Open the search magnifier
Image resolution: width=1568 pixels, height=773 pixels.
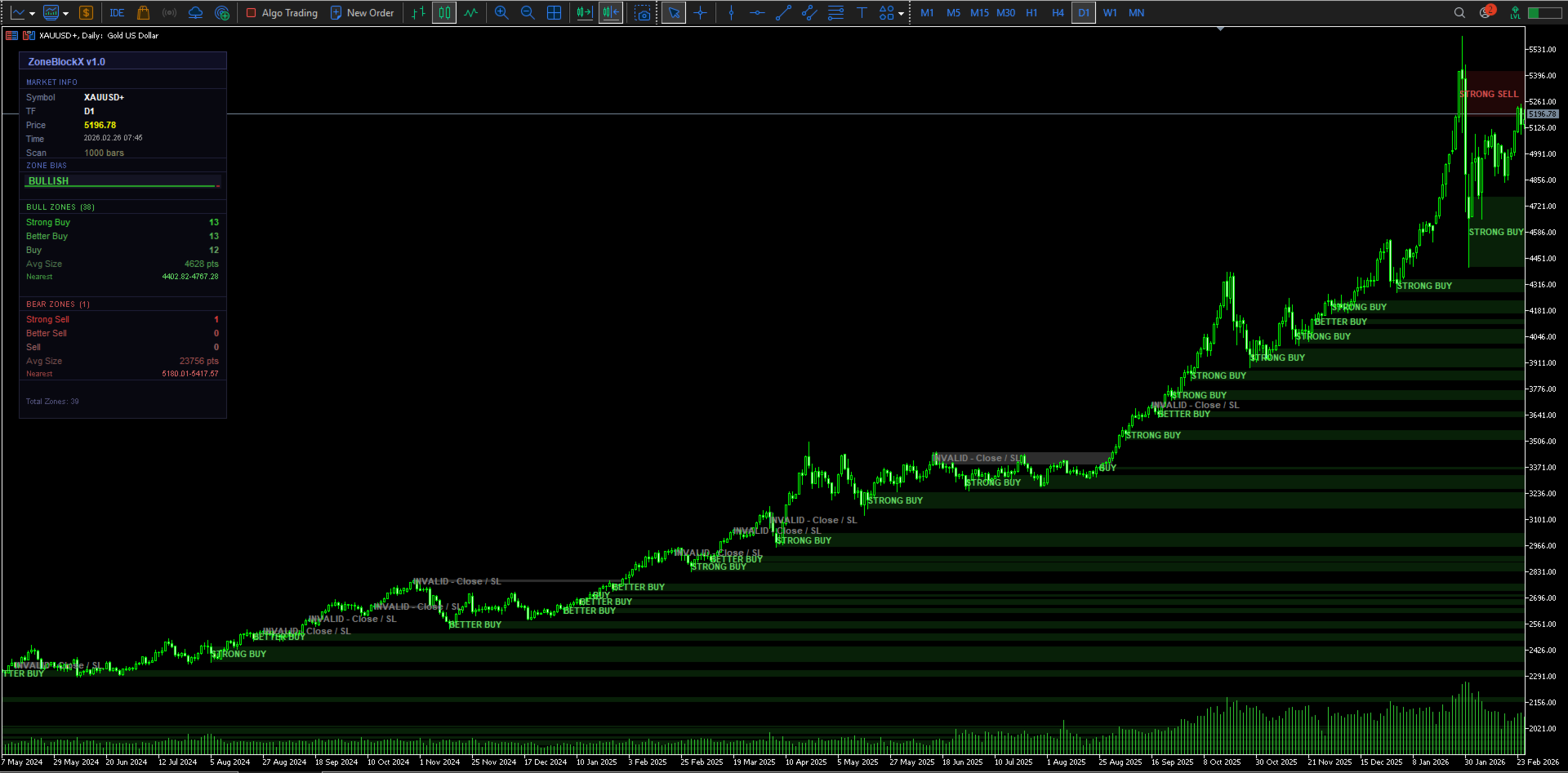click(x=1459, y=13)
